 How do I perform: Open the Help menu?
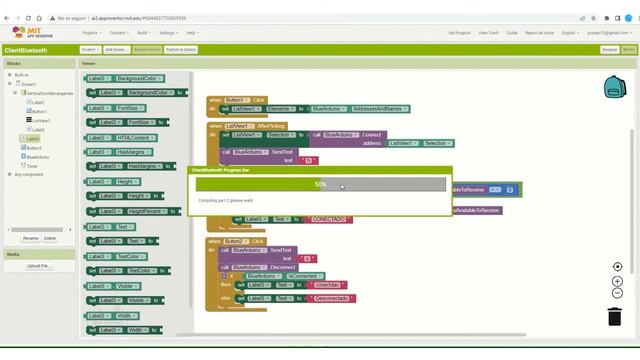pyautogui.click(x=193, y=33)
